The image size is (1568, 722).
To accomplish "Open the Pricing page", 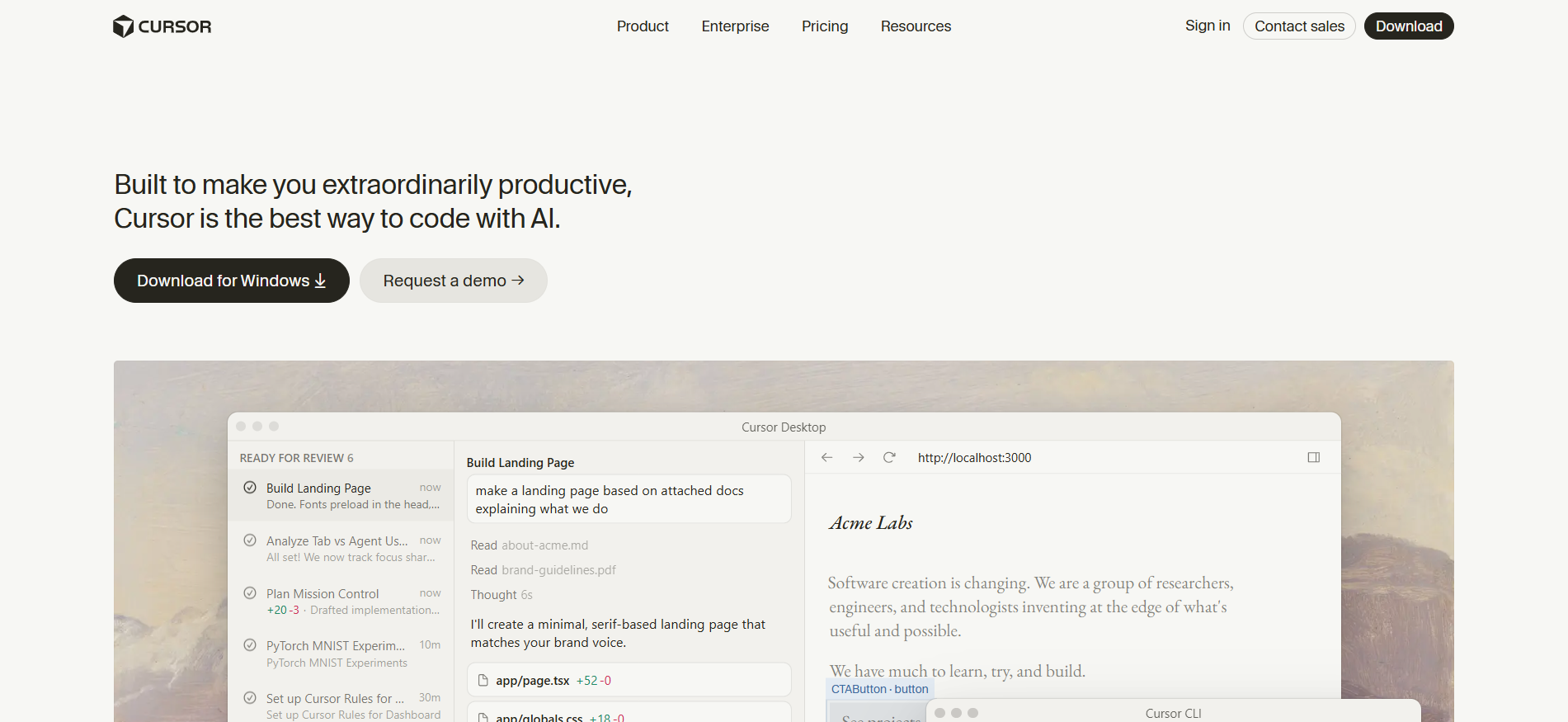I will (x=825, y=26).
